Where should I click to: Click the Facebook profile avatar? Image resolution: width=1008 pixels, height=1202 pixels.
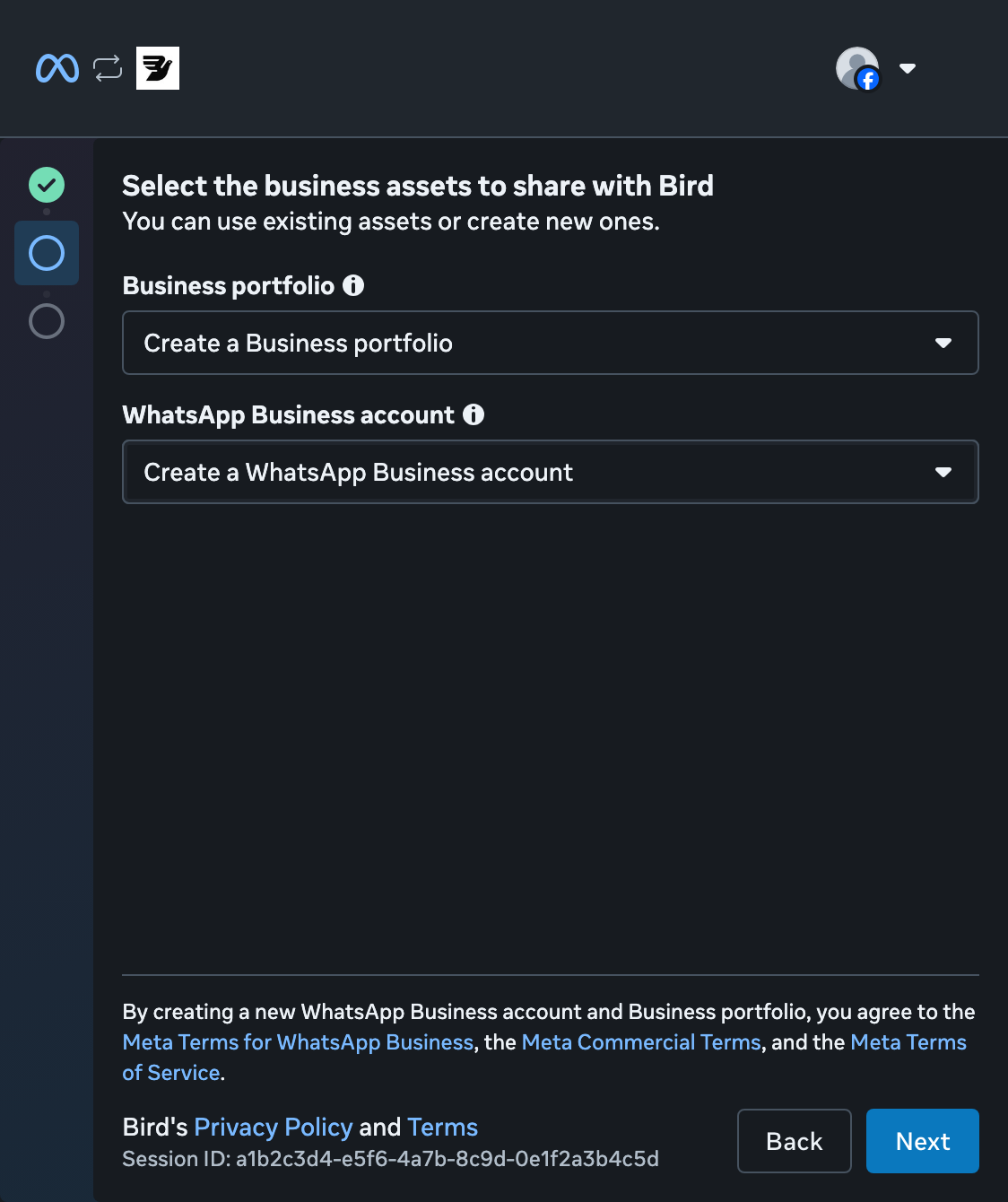pos(858,69)
